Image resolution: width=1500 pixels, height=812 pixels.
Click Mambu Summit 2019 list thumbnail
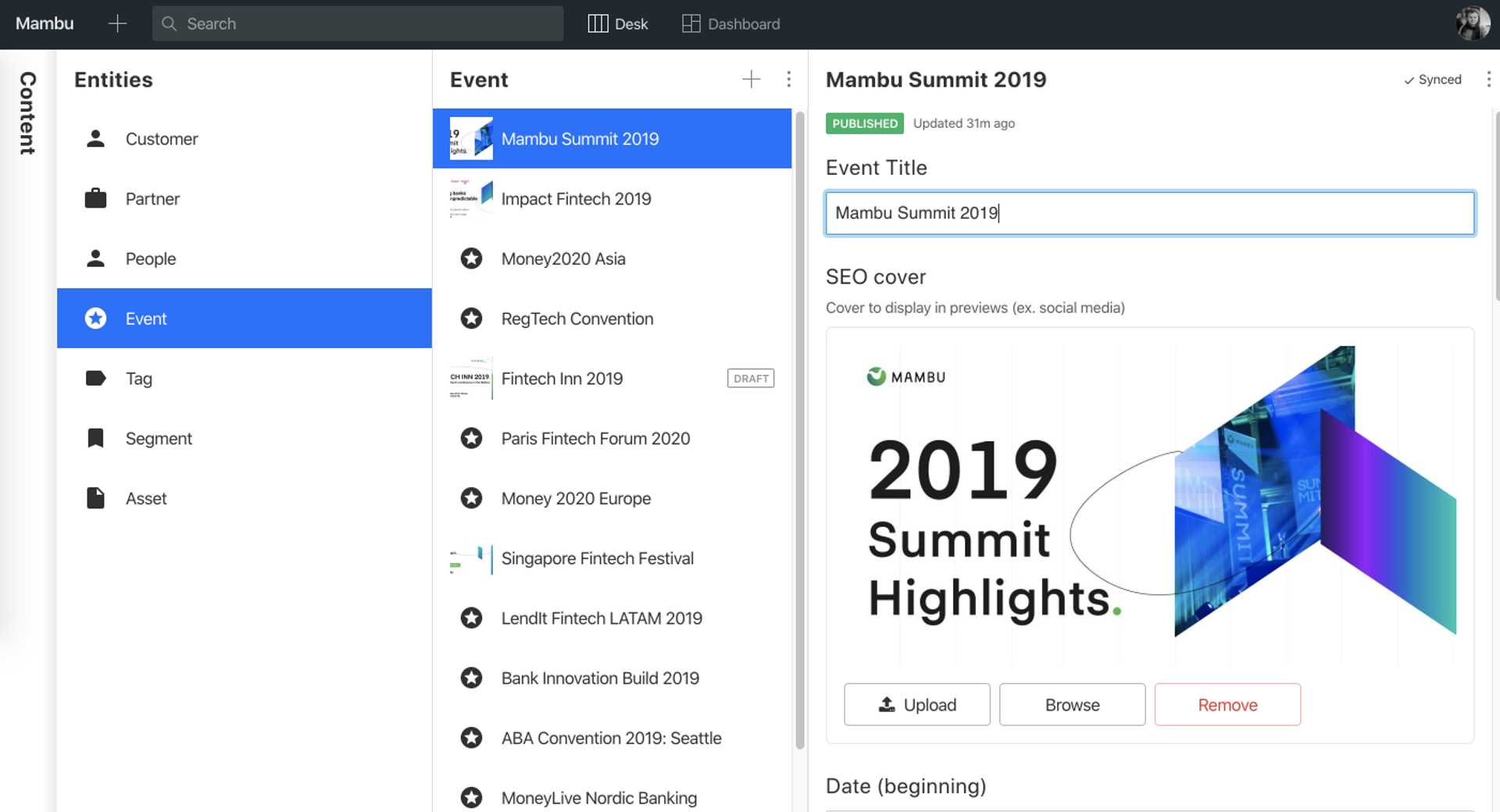(471, 138)
